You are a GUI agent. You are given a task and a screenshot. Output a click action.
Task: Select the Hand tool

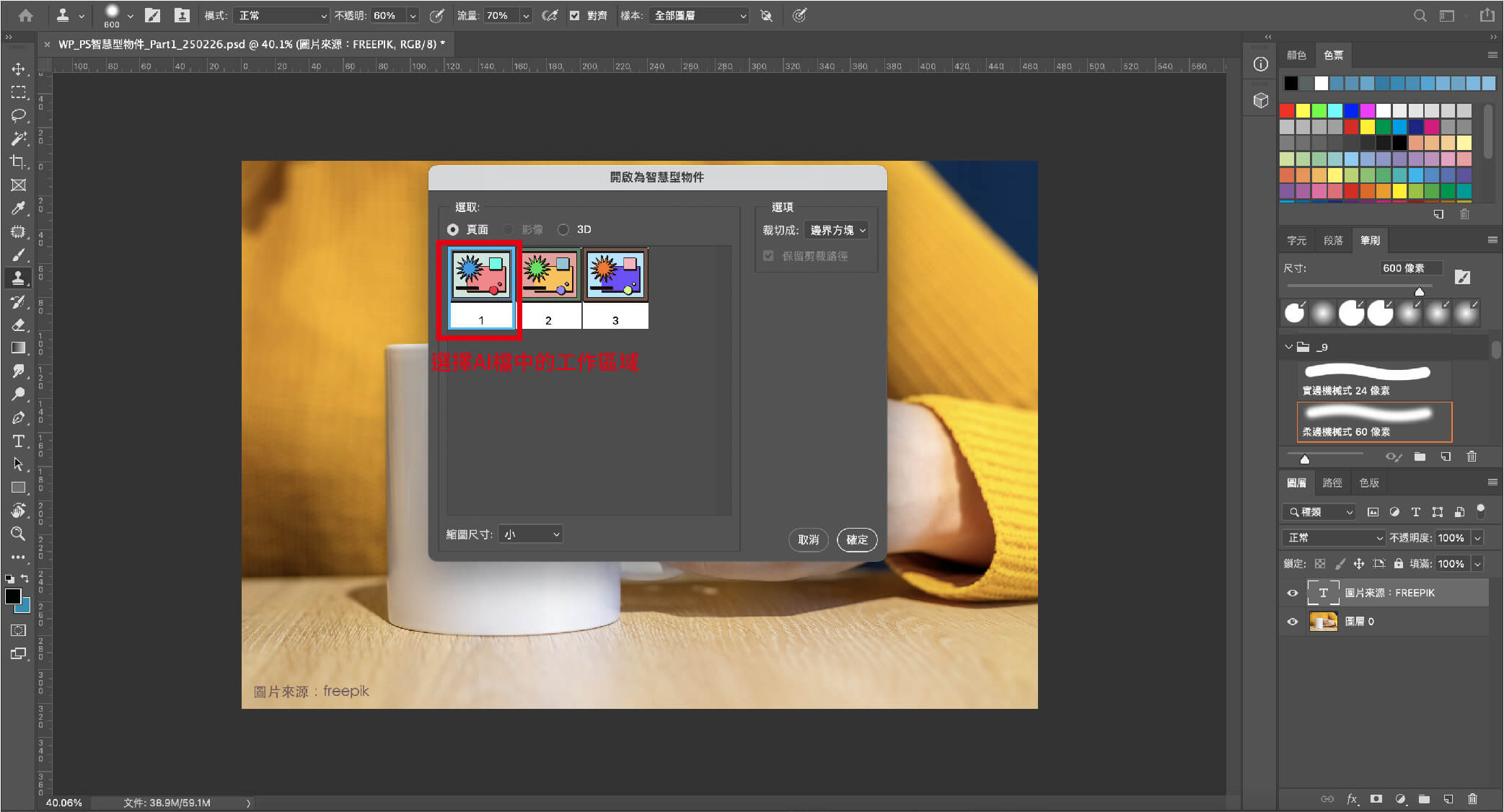pyautogui.click(x=19, y=511)
